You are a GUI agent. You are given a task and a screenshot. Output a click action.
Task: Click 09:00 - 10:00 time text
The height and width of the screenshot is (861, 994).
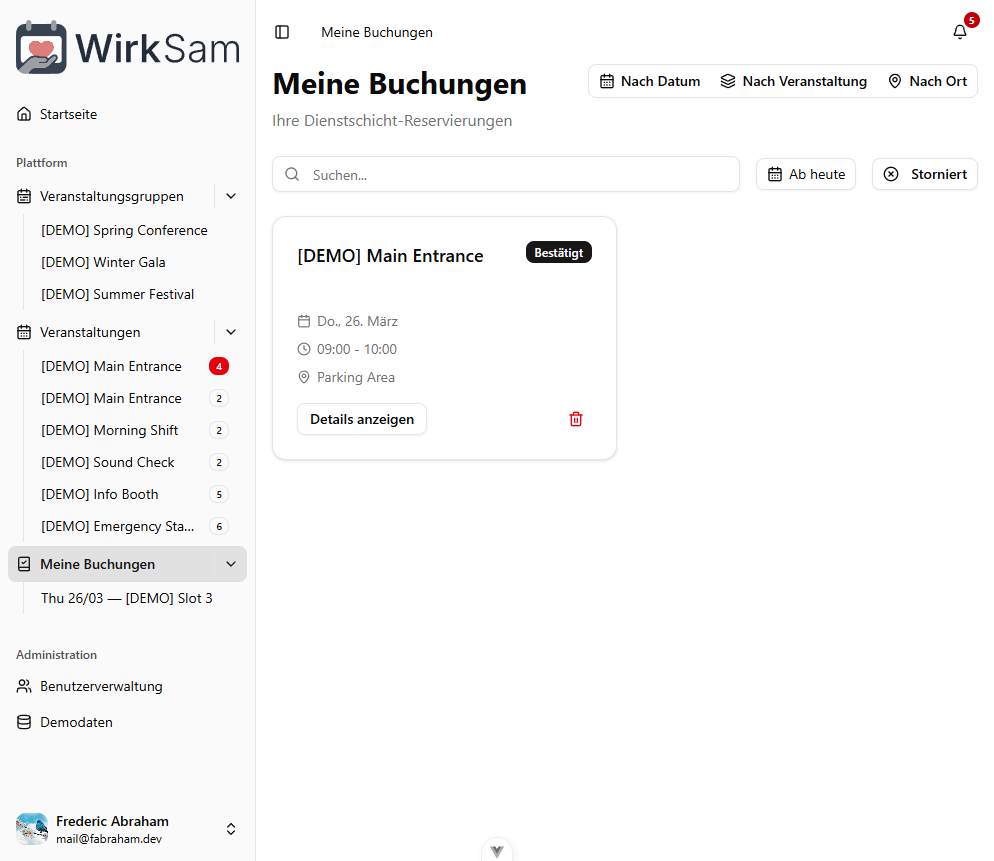[357, 349]
